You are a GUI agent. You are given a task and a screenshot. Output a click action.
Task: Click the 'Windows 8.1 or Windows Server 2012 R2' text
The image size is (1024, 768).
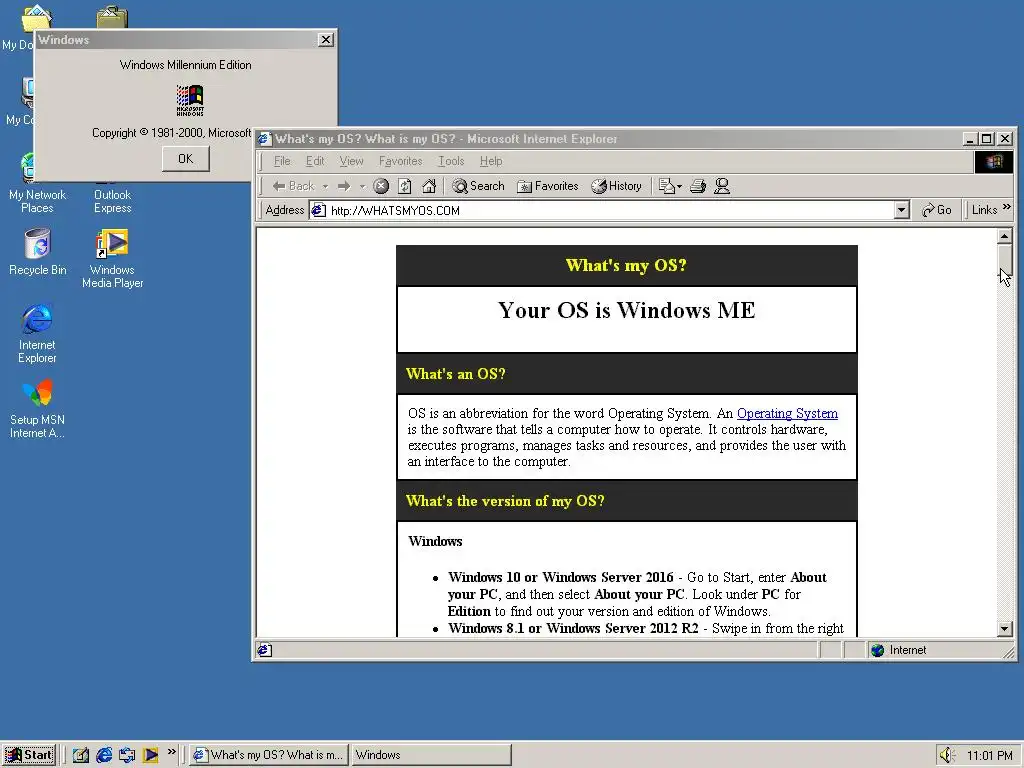coord(573,628)
